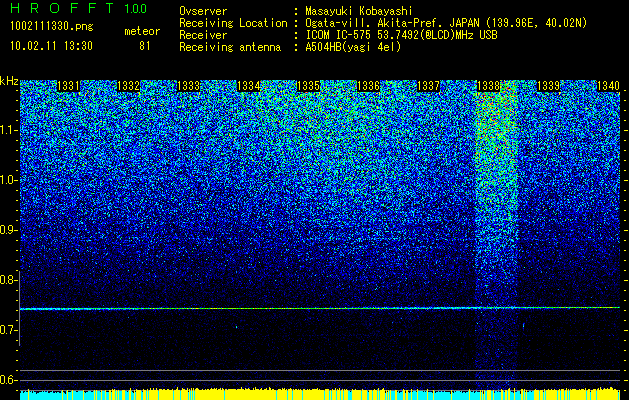The width and height of the screenshot is (629, 400).
Task: Click the yellow signal level bar at bottom
Action: tap(320, 394)
